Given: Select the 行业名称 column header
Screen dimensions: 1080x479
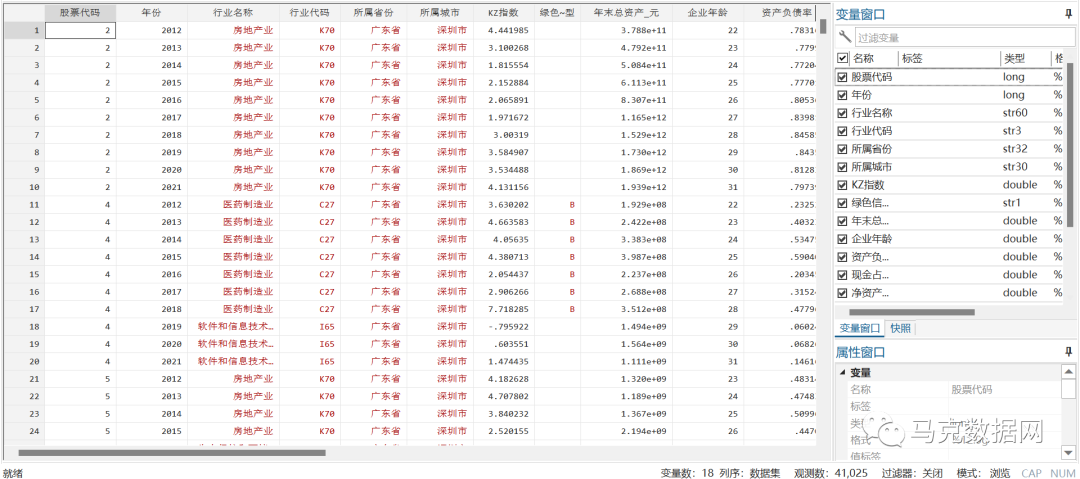Looking at the screenshot, I should [x=233, y=12].
